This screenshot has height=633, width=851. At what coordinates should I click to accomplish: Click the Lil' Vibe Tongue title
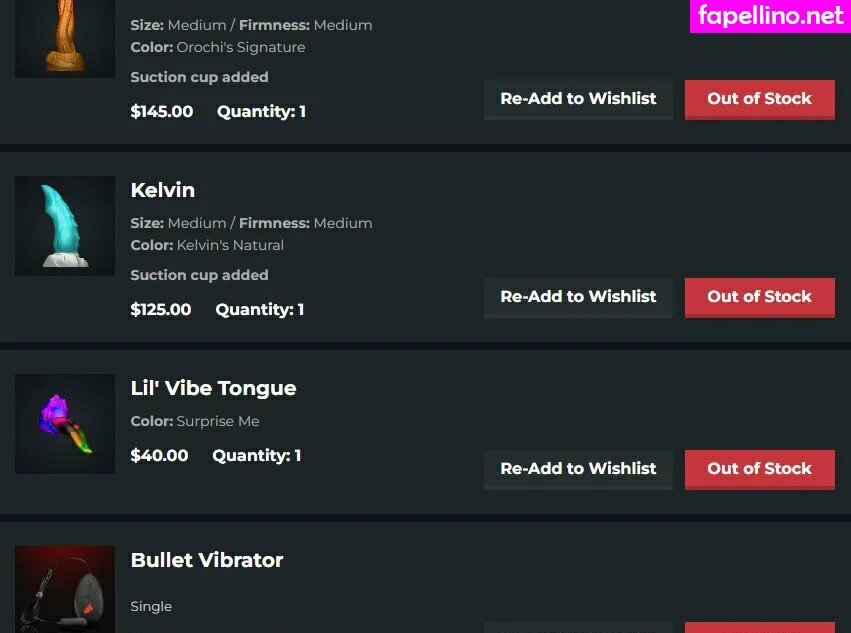(x=213, y=388)
